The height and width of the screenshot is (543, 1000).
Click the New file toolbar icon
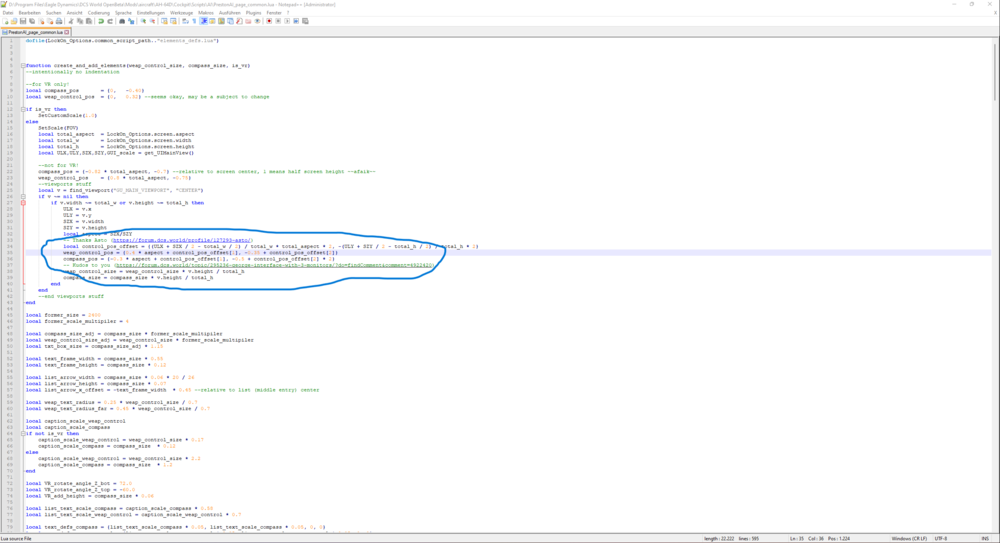pyautogui.click(x=4, y=21)
